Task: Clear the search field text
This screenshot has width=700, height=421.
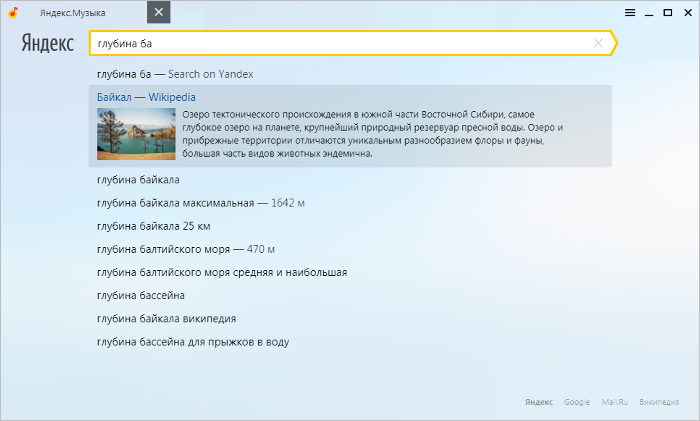Action: tap(598, 43)
